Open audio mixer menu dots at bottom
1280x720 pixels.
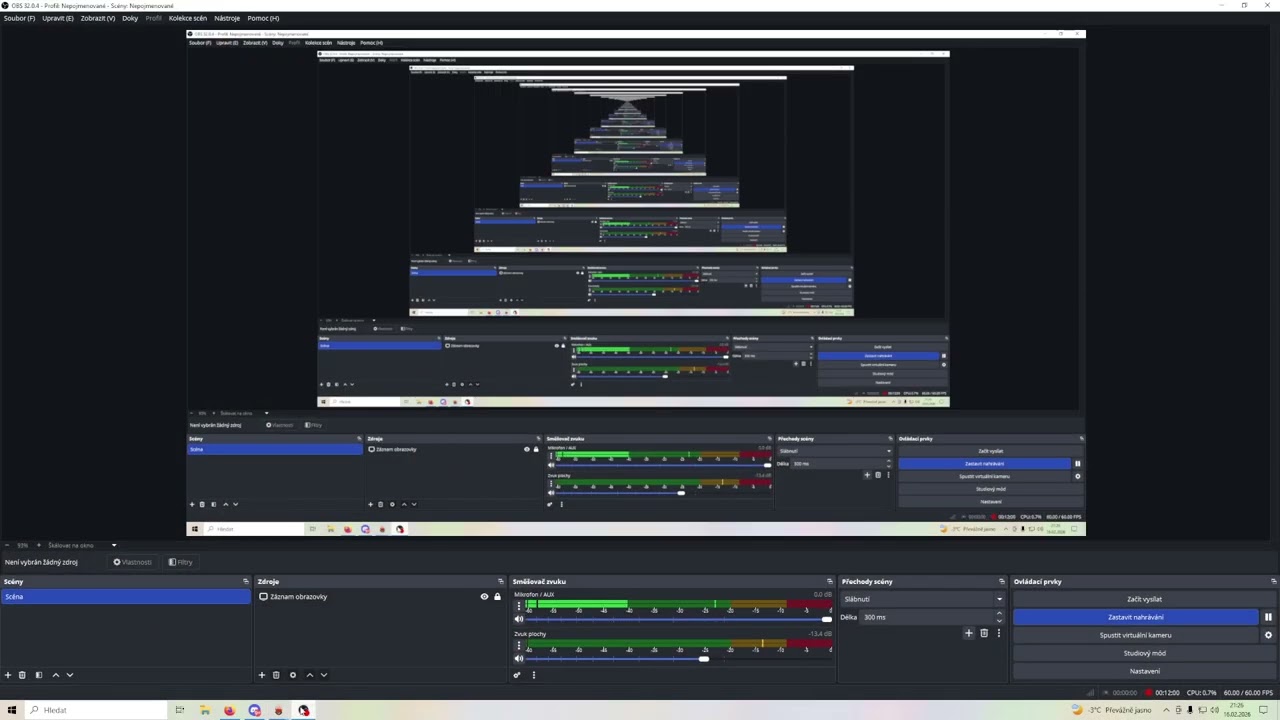(534, 675)
